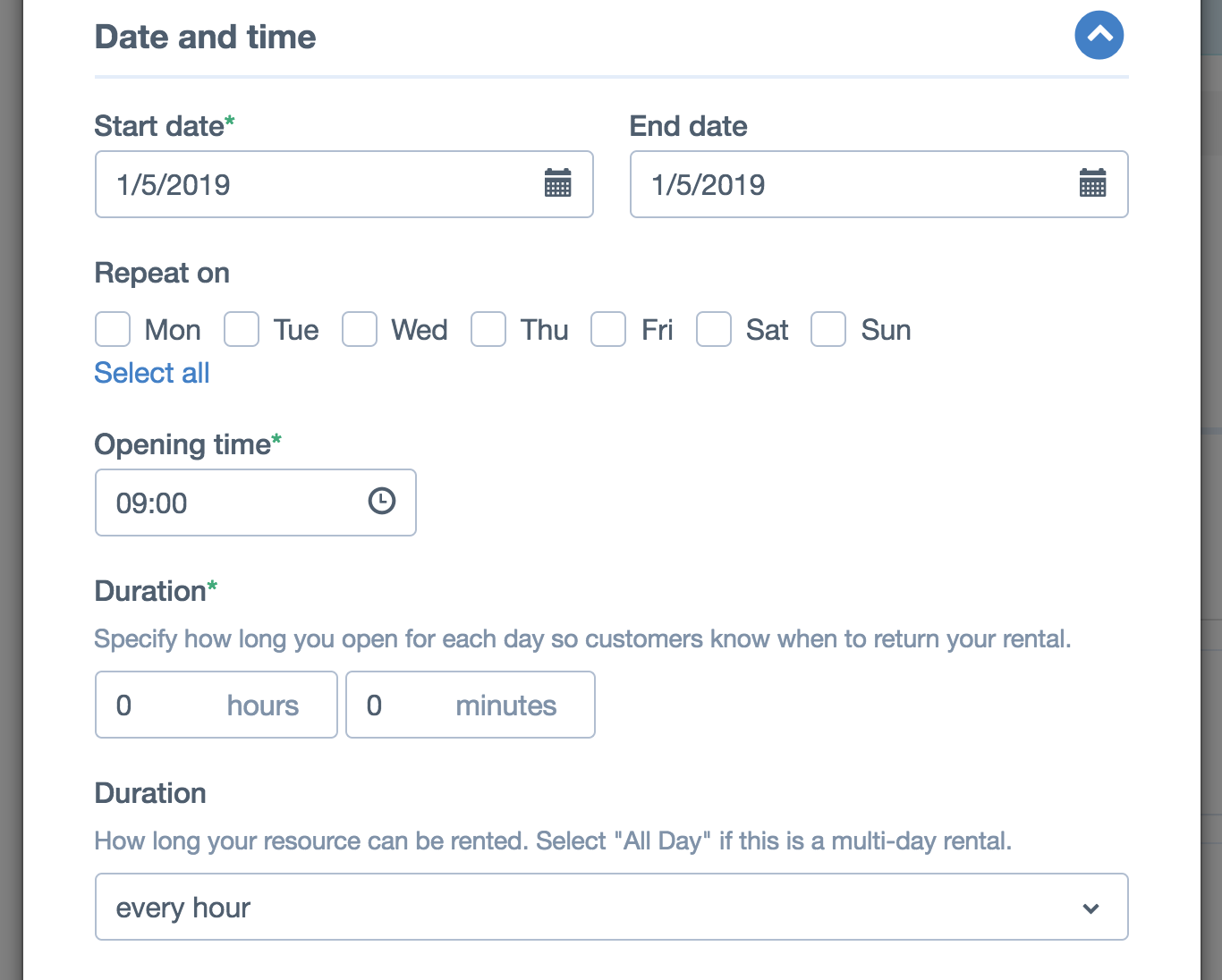Check the Tue repeat checkbox
This screenshot has height=980, width=1222.
242,329
